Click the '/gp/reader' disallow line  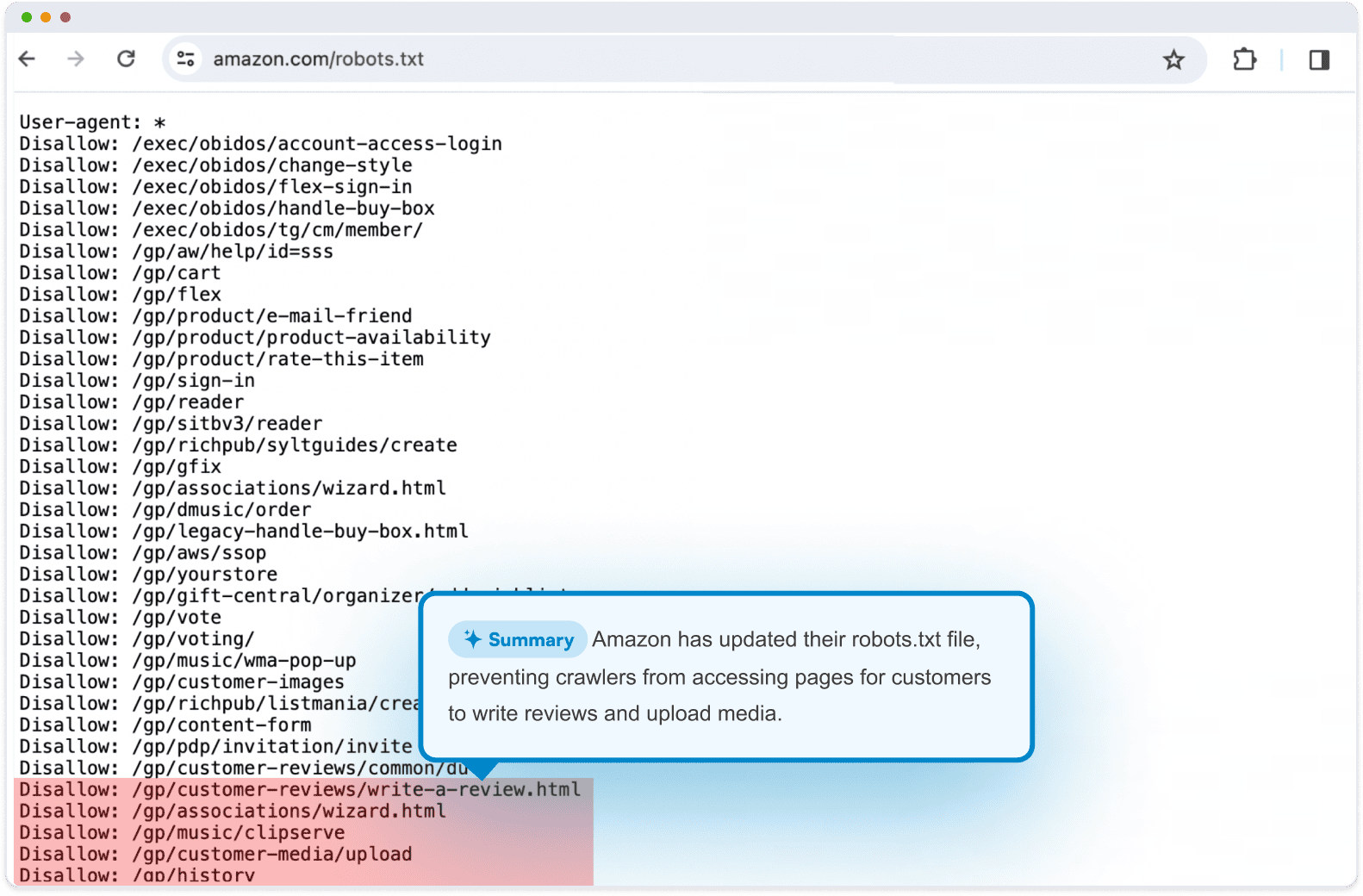(132, 402)
